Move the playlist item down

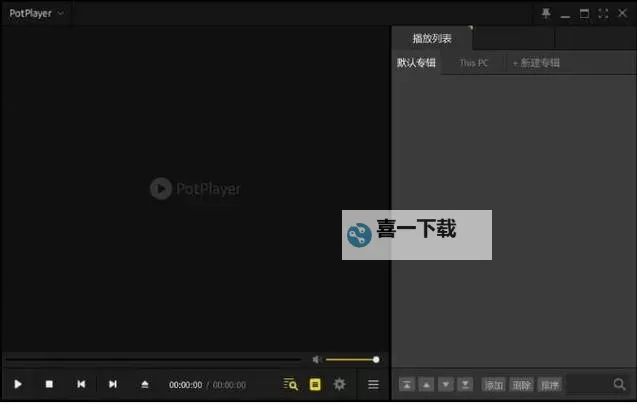pyautogui.click(x=446, y=384)
